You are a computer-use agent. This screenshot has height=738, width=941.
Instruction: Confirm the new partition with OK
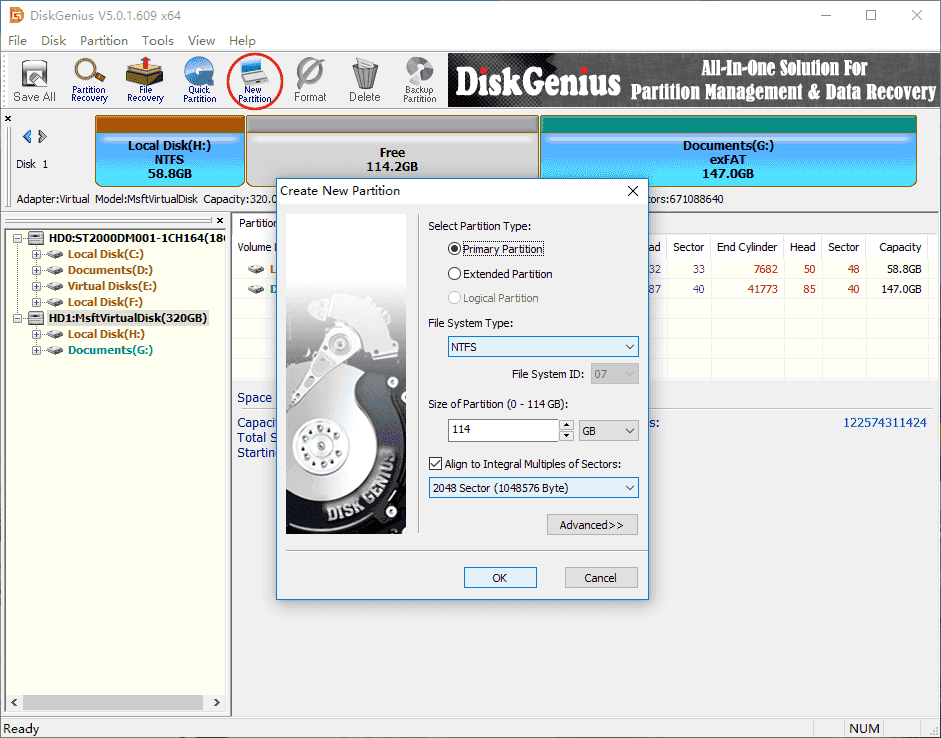[500, 578]
